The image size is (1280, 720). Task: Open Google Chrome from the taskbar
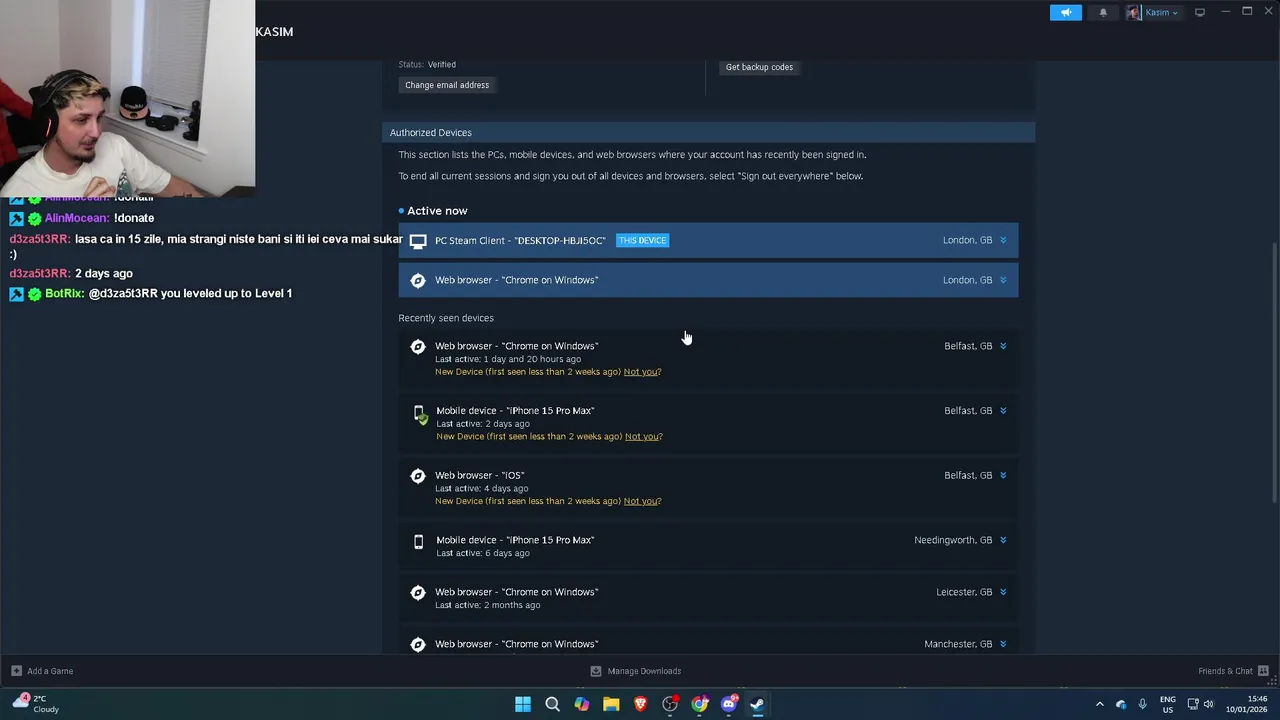(x=699, y=704)
